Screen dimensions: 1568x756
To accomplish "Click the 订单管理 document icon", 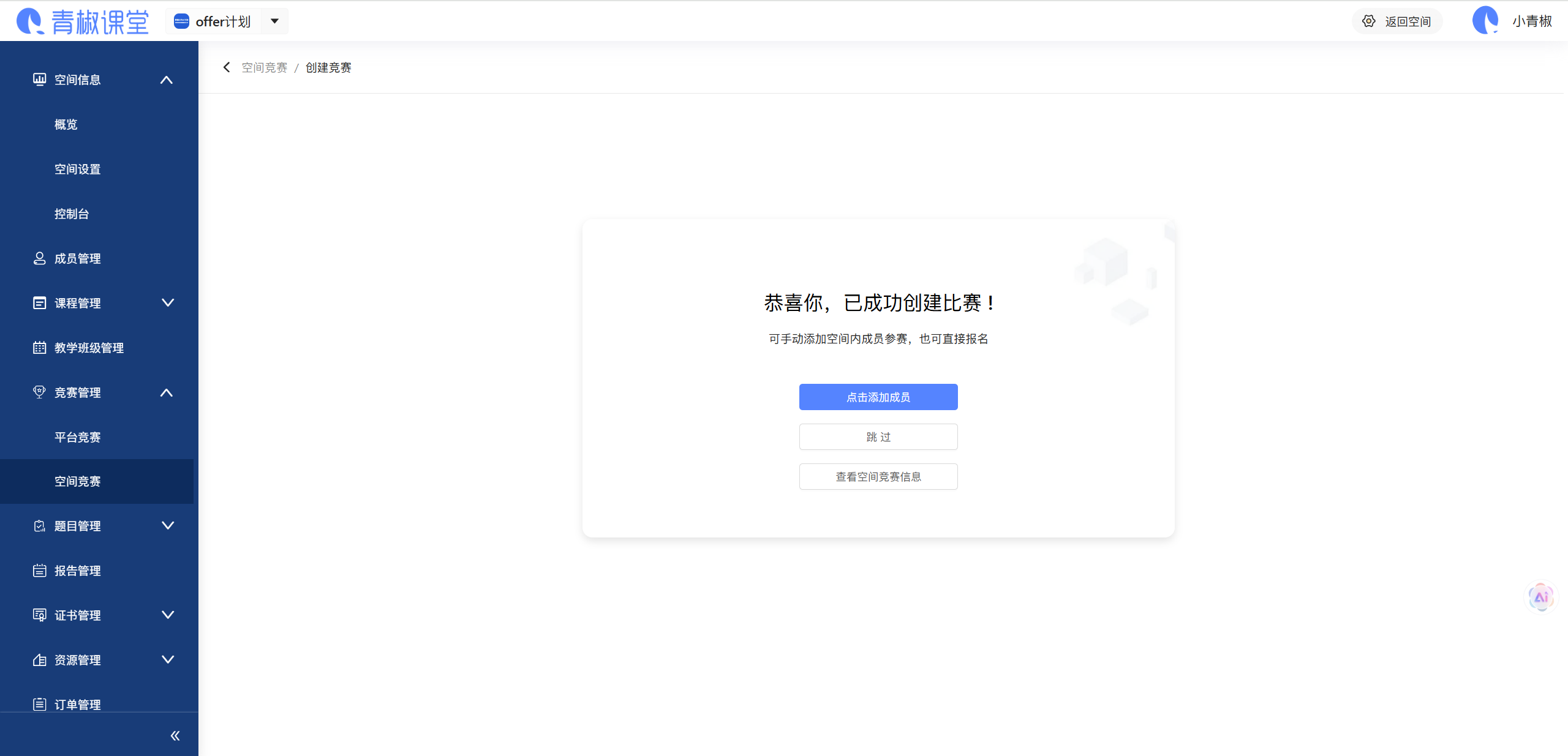I will pos(39,704).
